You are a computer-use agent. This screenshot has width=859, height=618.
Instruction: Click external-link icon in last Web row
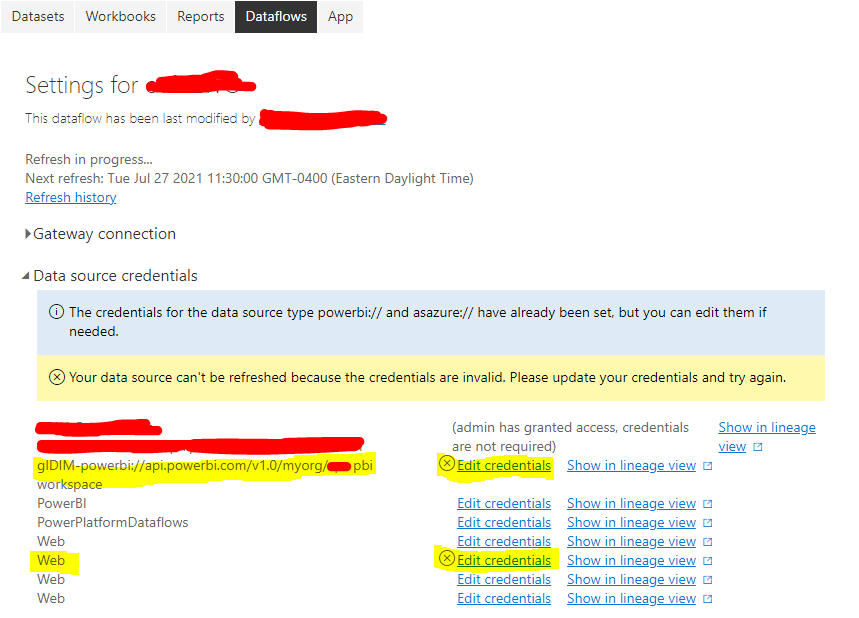708,599
